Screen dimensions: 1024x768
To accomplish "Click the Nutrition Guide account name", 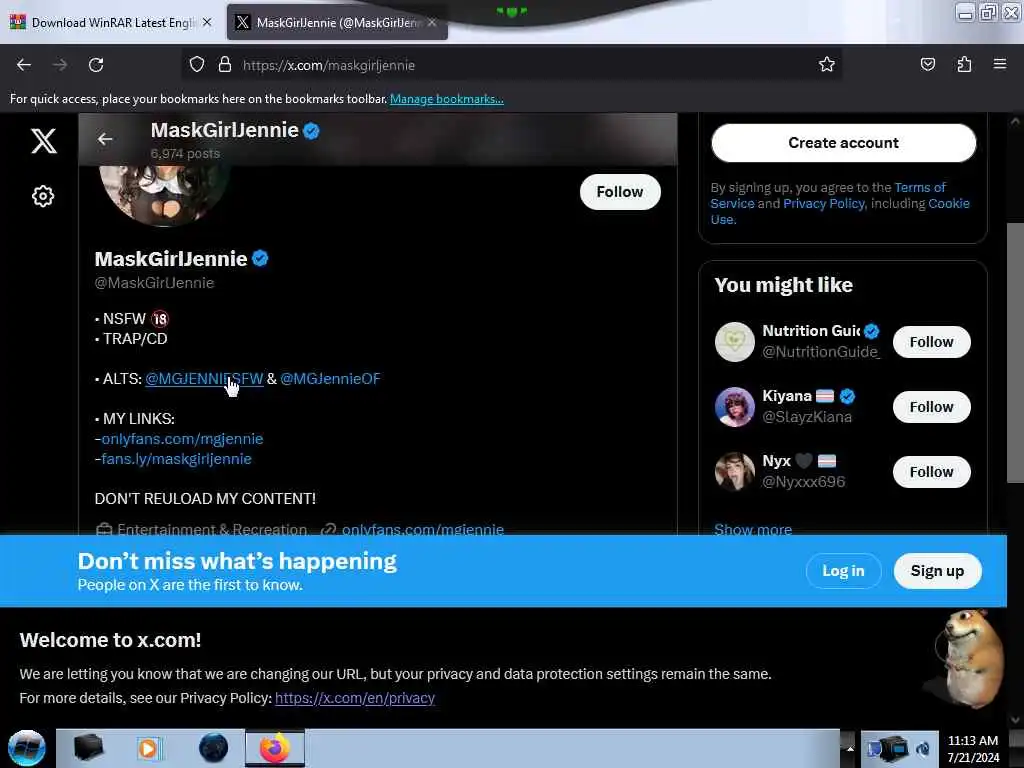I will (x=811, y=331).
